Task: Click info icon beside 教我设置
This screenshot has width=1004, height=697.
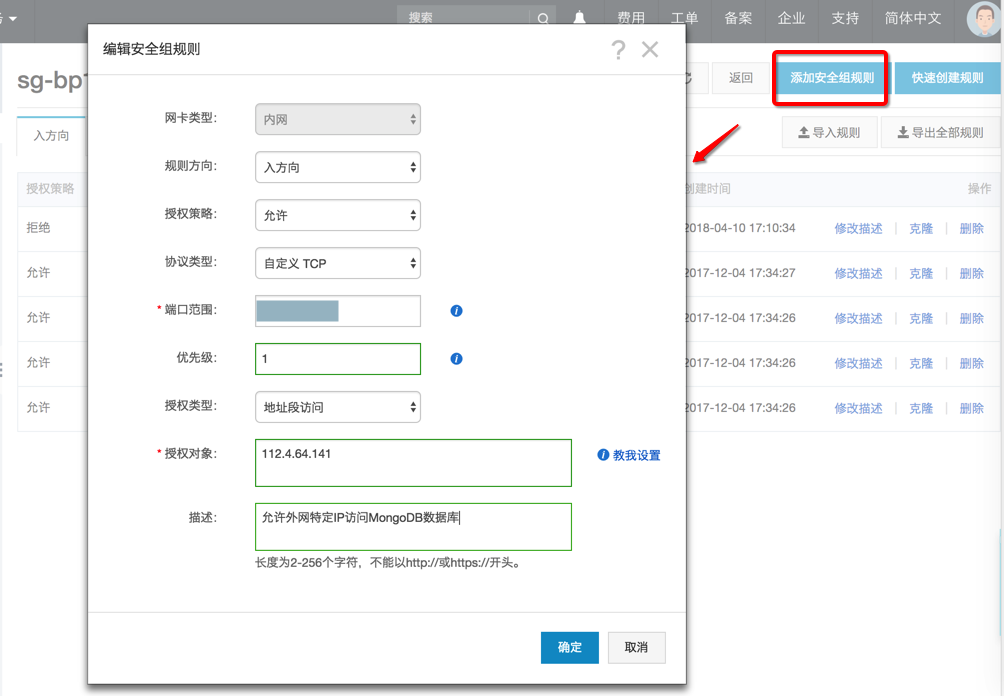Action: pos(603,455)
